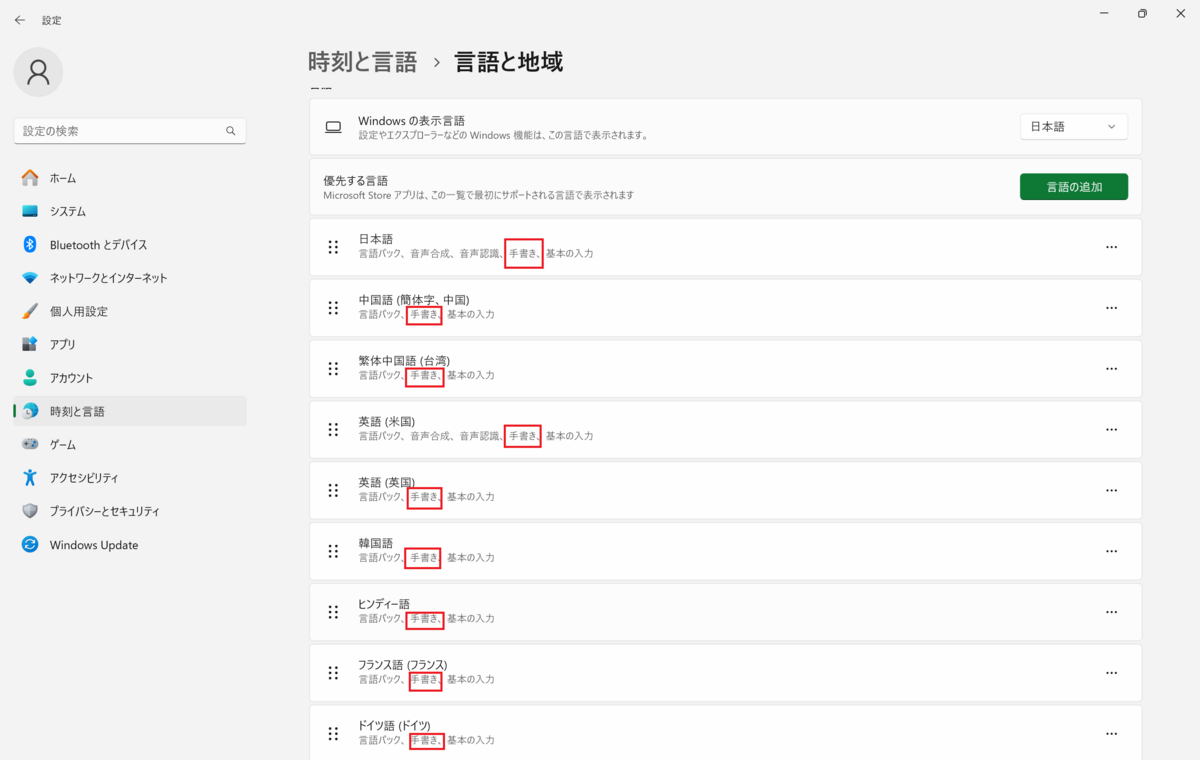This screenshot has width=1200, height=760.
Task: Click the 時刻と言語 breadcrumb link
Action: [363, 62]
